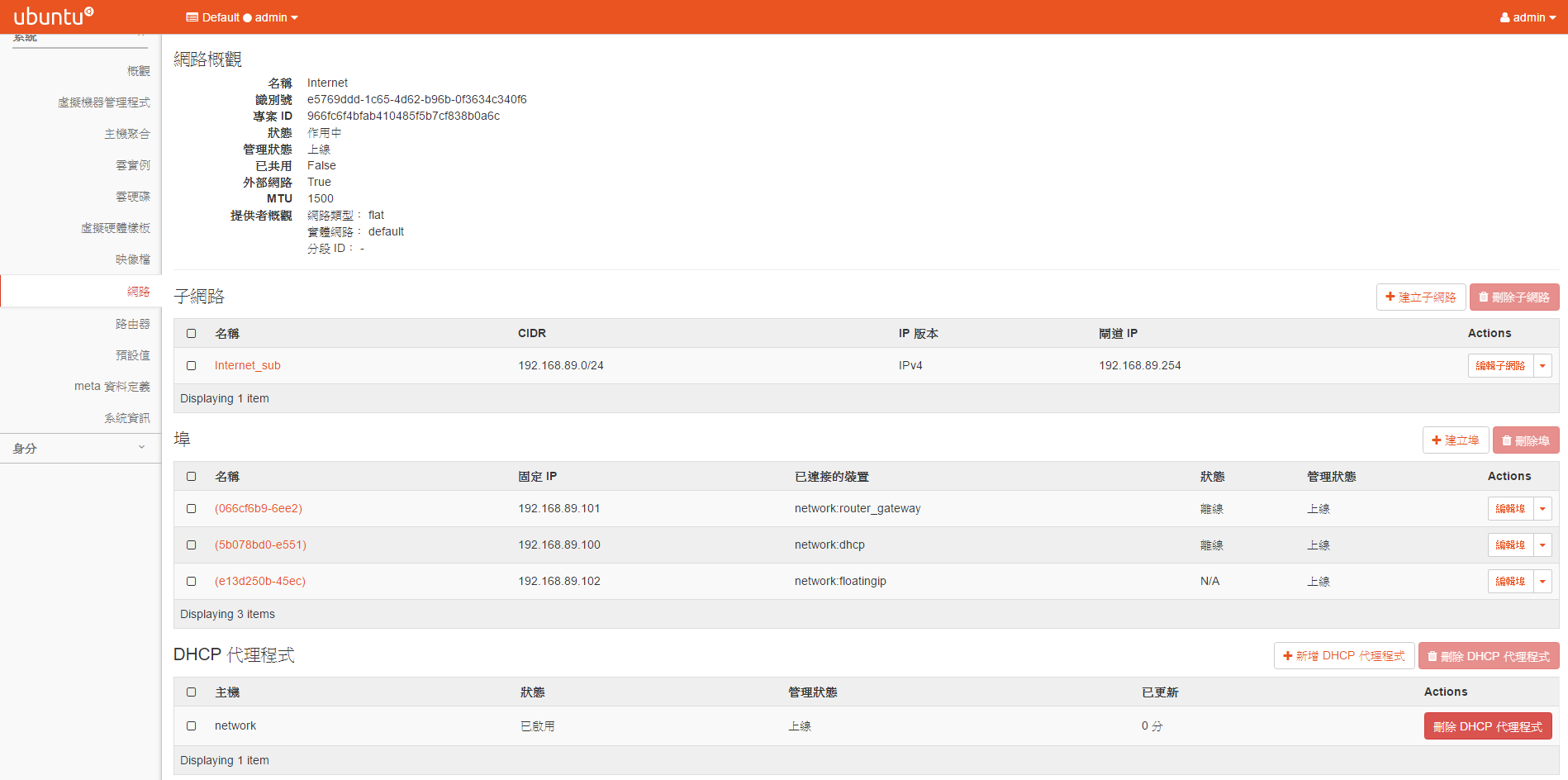The width and height of the screenshot is (1568, 780).
Task: Click trash icon on delete subnets button
Action: pos(1484,297)
